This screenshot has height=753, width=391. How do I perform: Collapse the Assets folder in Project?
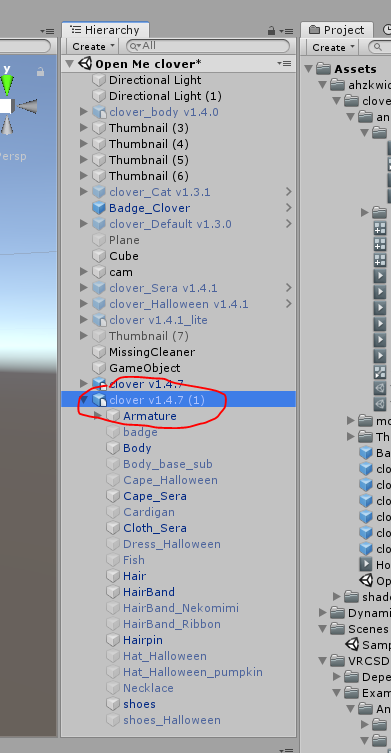[x=309, y=69]
